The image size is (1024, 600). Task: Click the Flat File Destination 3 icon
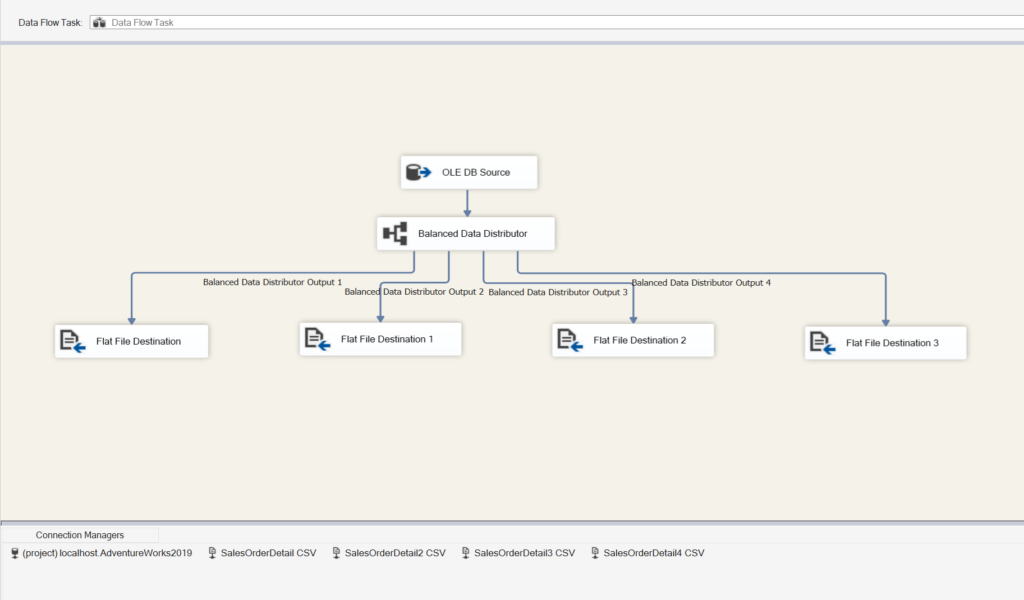coord(820,342)
